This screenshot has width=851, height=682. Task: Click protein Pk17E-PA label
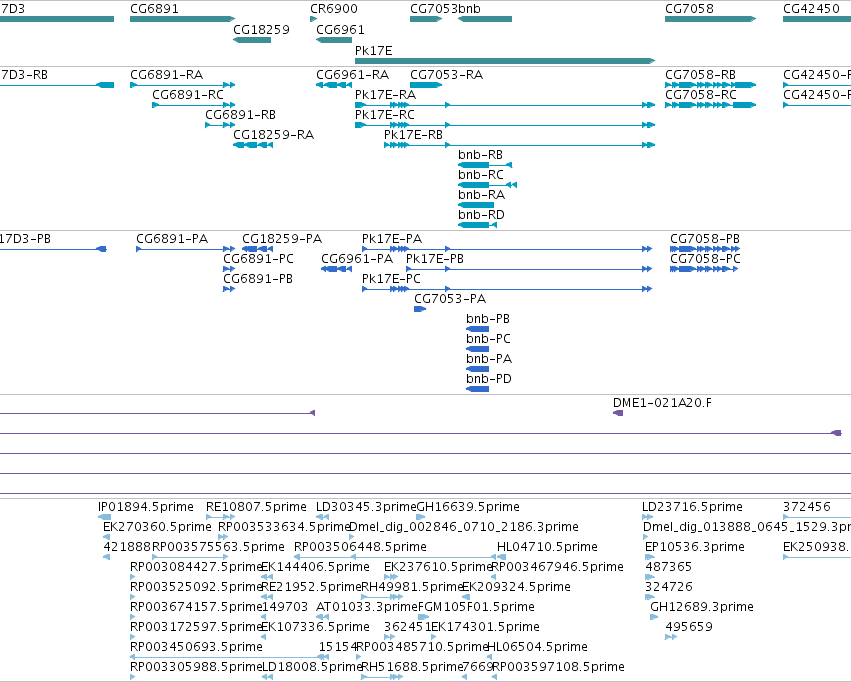click(x=392, y=239)
